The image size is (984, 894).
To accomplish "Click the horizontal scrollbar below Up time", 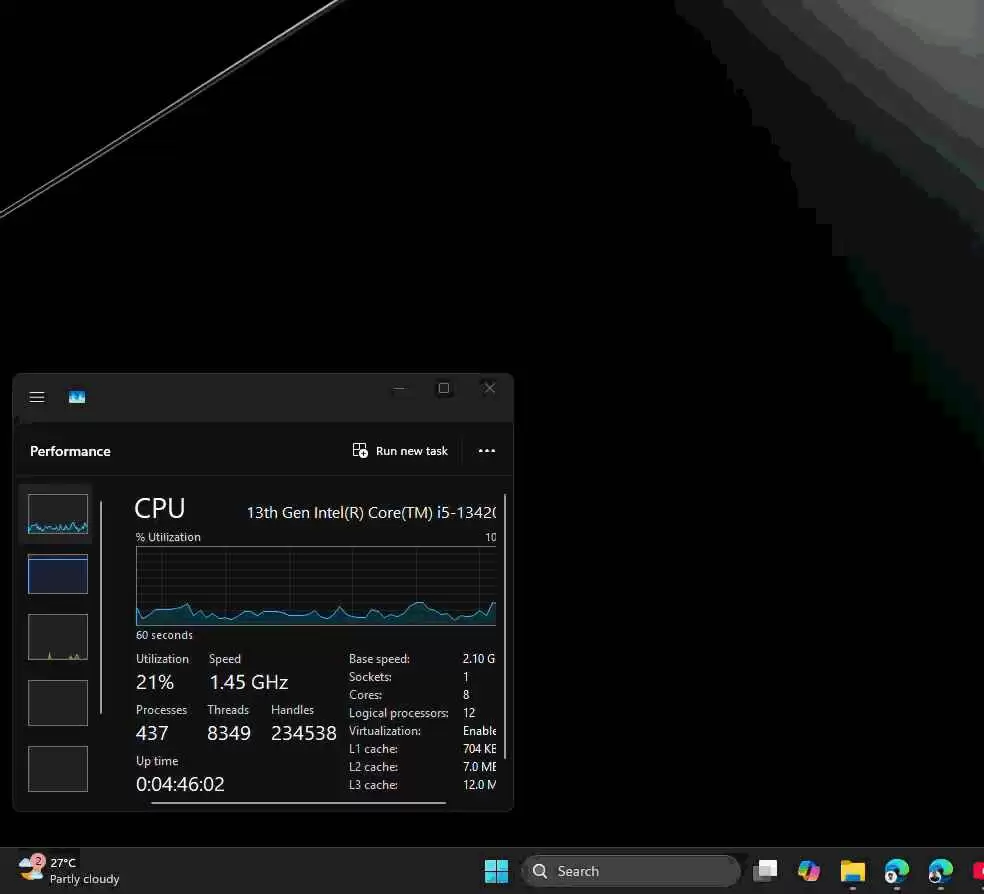I will [x=299, y=802].
